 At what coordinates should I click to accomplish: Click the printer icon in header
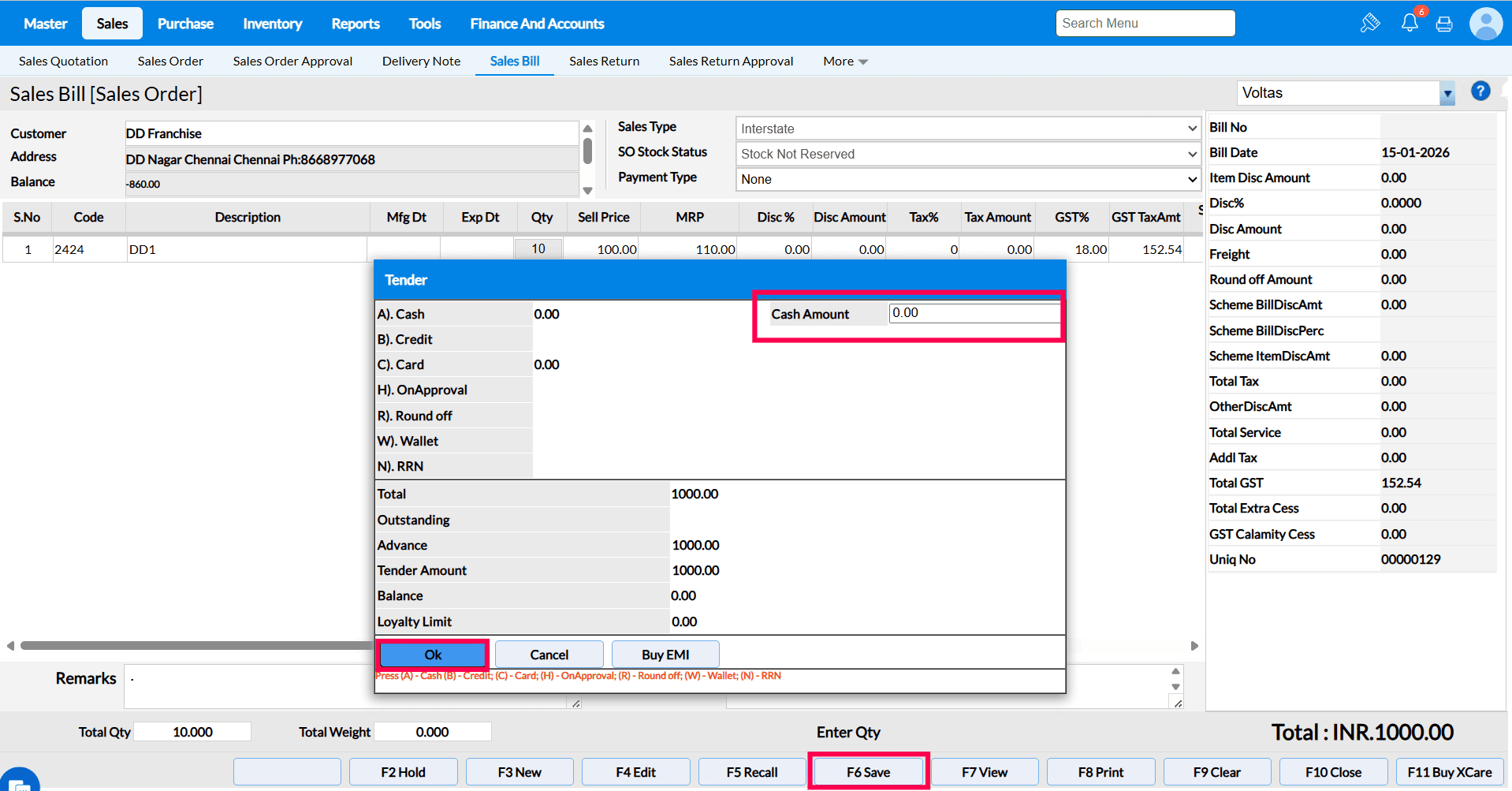[x=1444, y=24]
